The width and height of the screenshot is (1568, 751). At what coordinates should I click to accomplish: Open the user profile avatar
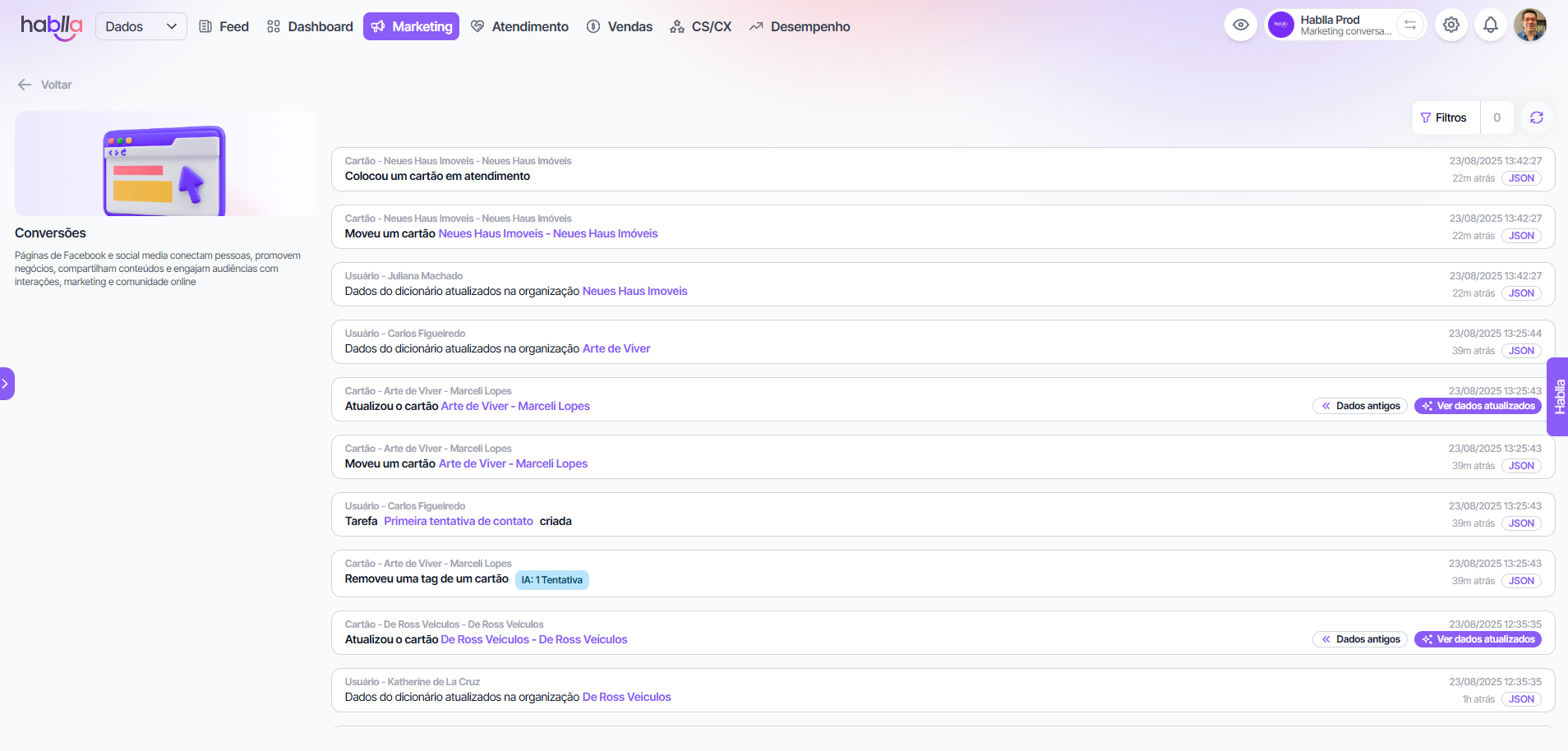[1529, 25]
